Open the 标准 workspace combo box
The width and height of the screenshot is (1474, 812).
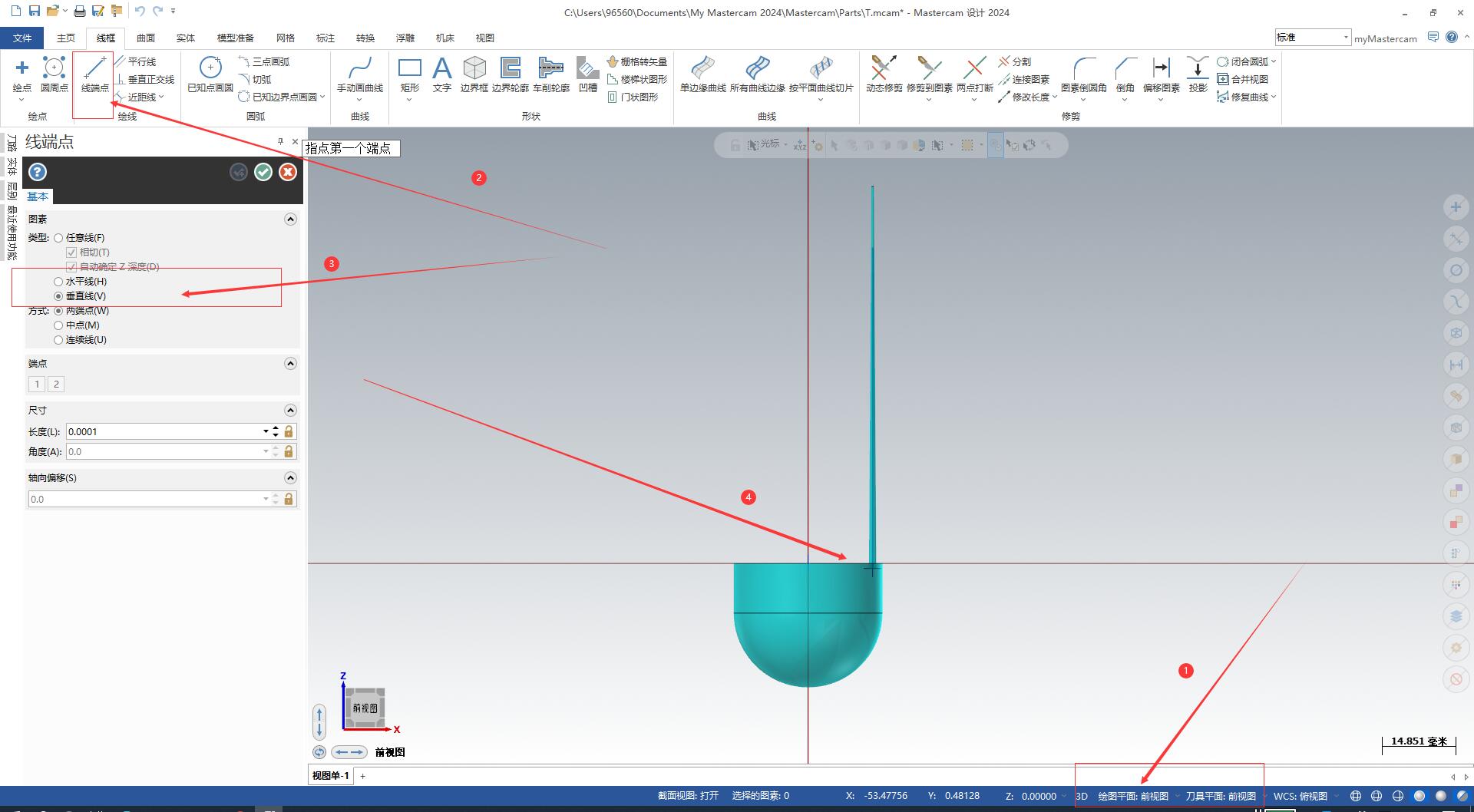(1312, 37)
